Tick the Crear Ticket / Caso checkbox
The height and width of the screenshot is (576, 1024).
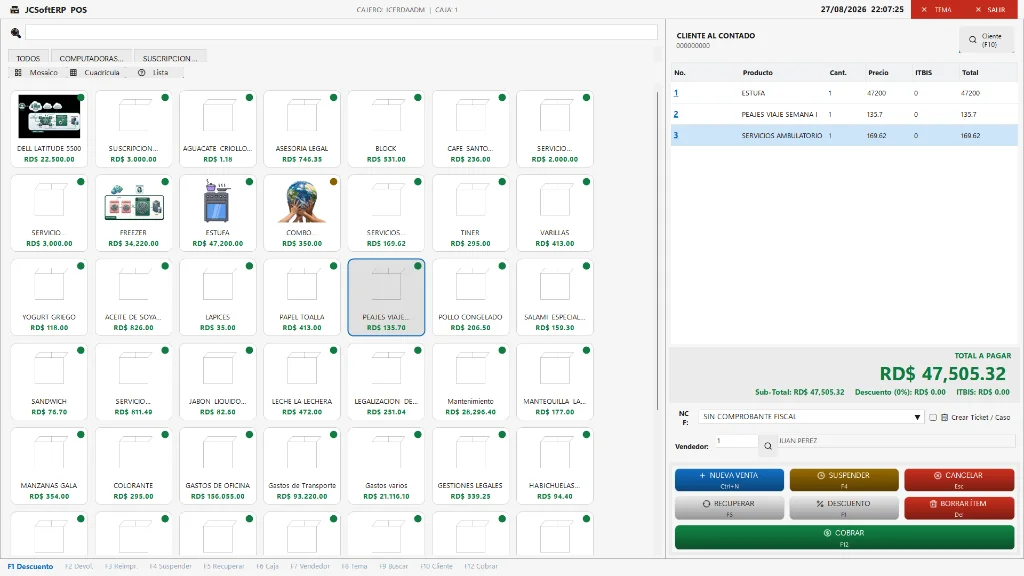click(x=933, y=417)
